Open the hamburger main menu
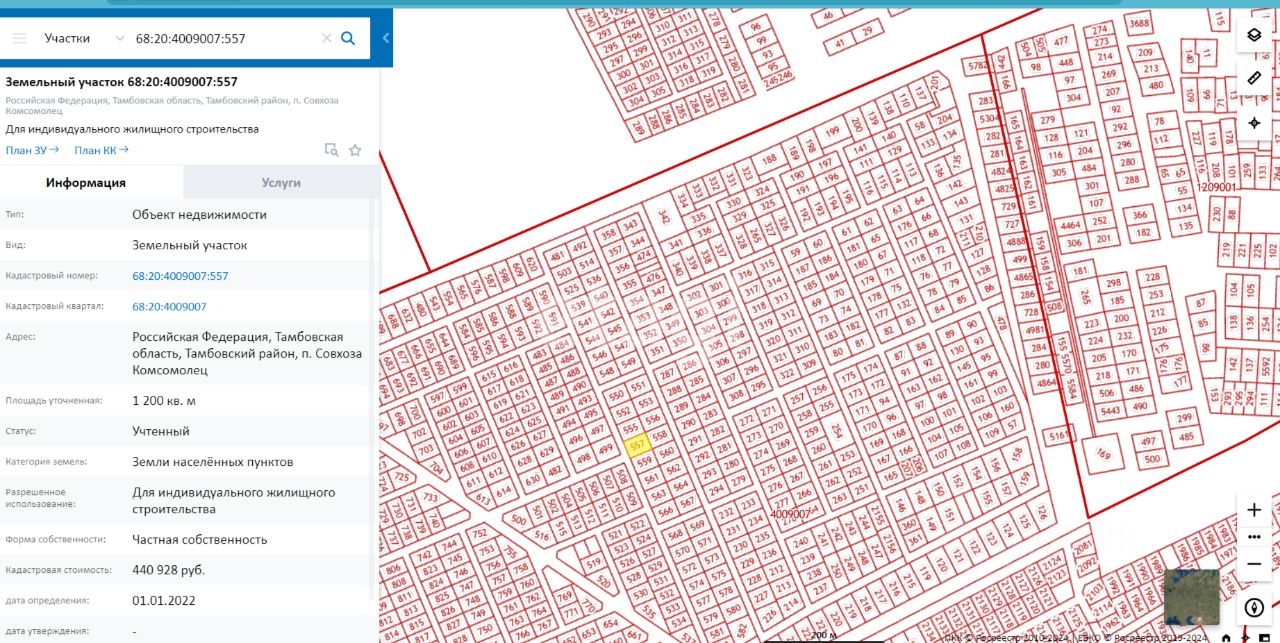 [x=19, y=38]
